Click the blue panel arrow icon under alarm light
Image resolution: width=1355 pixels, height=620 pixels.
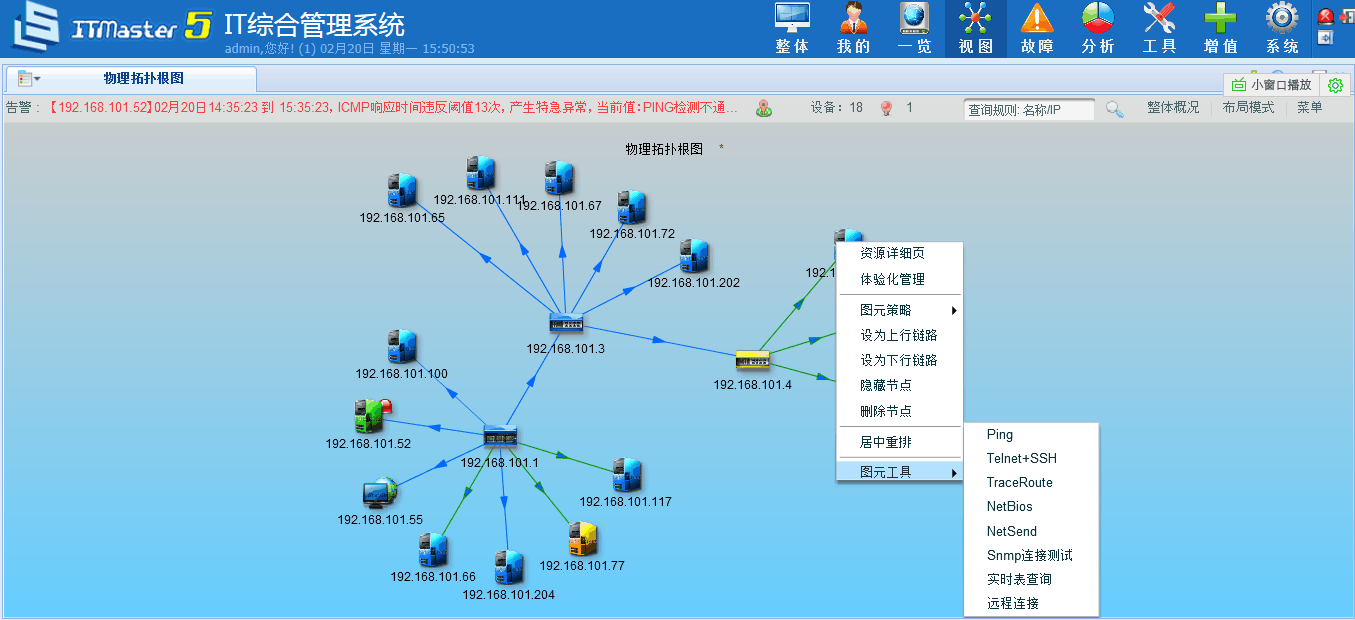click(1325, 38)
